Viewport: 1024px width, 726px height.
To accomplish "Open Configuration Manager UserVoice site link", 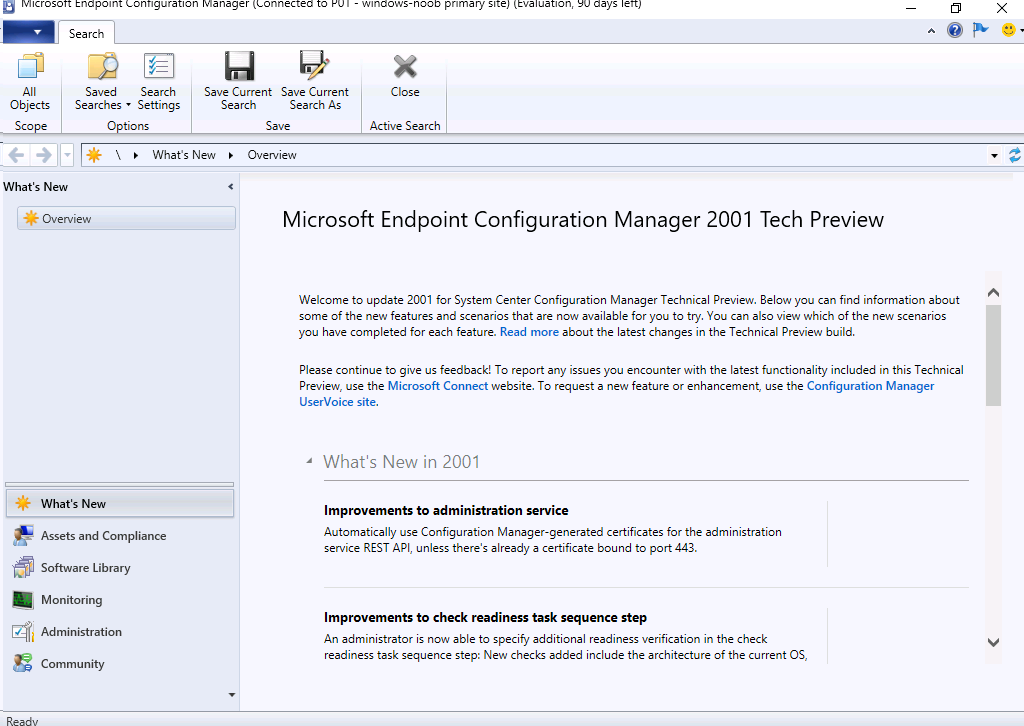I will (x=616, y=394).
